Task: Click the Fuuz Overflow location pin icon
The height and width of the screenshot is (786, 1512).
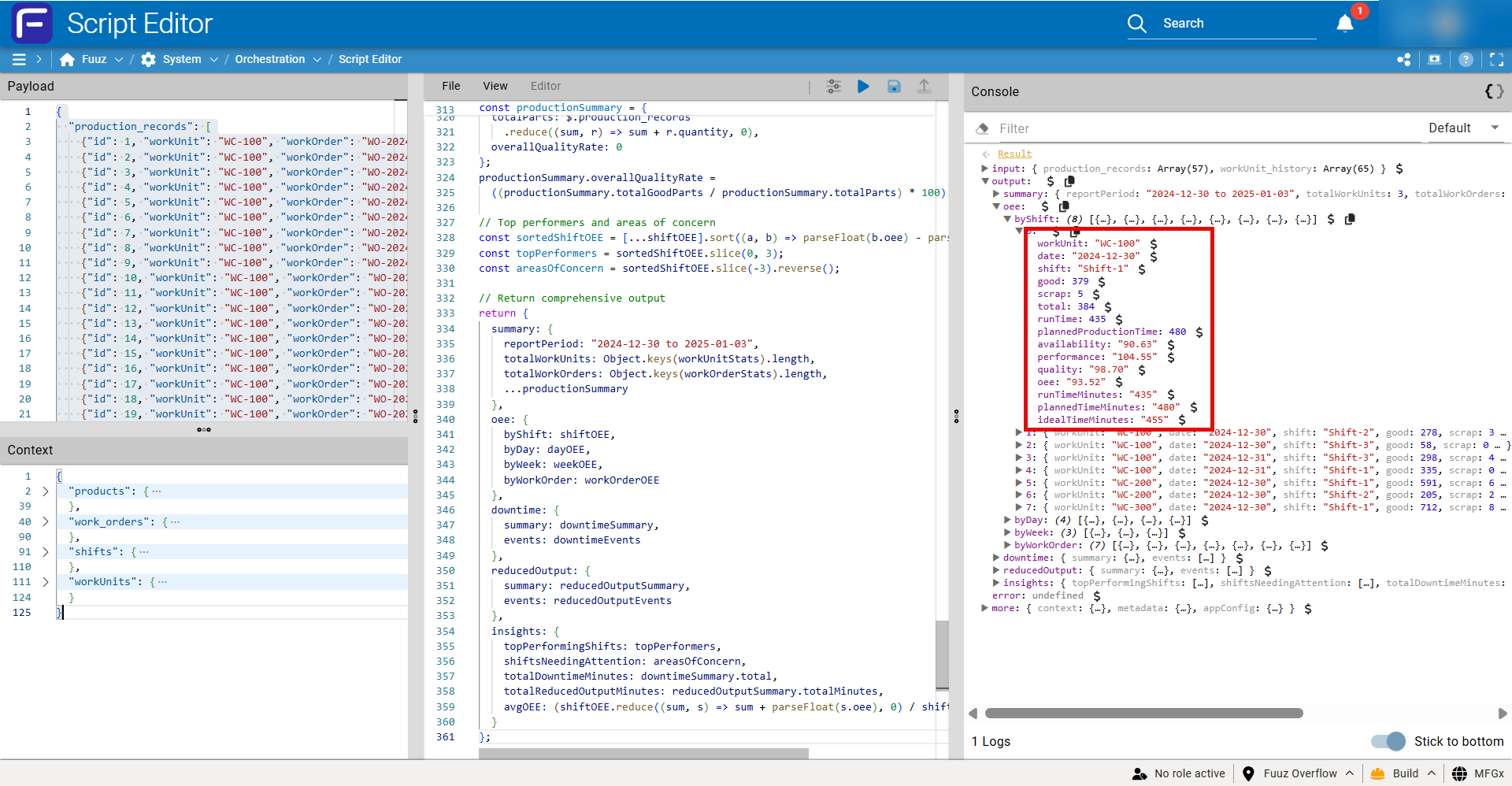Action: pos(1248,773)
